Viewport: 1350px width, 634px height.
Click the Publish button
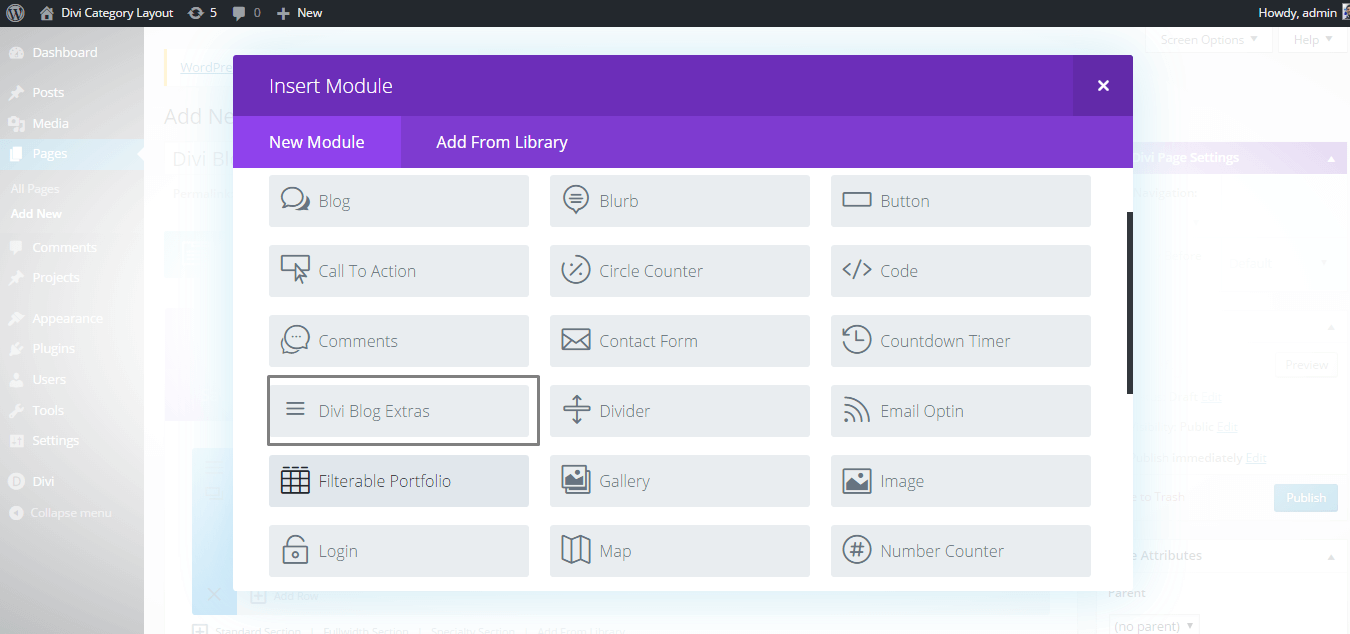1305,497
